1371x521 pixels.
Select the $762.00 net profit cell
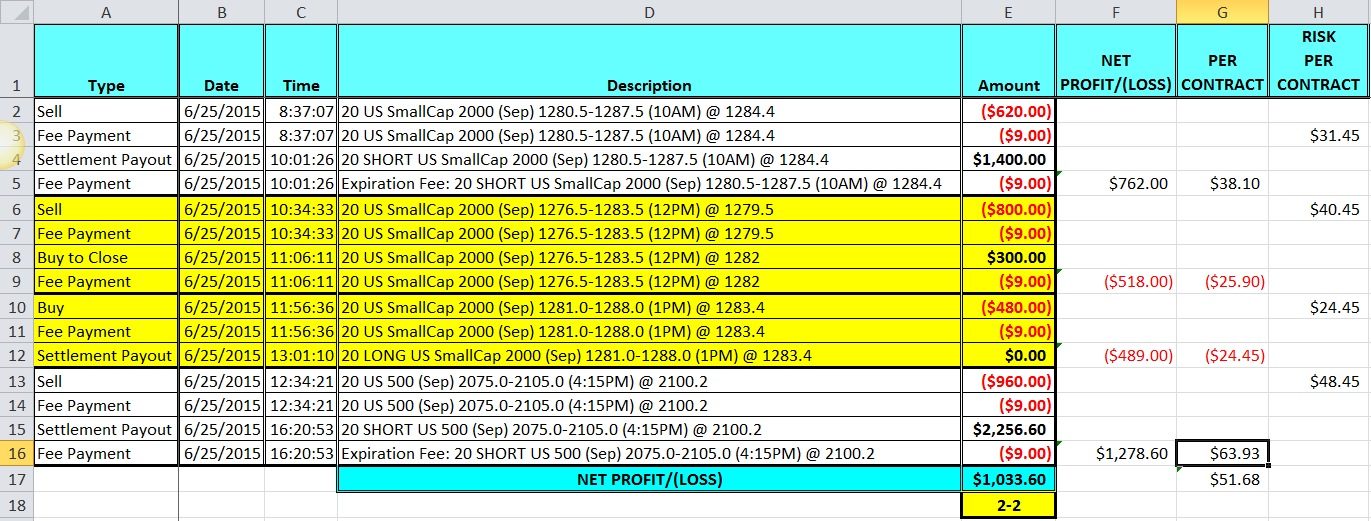point(1116,183)
